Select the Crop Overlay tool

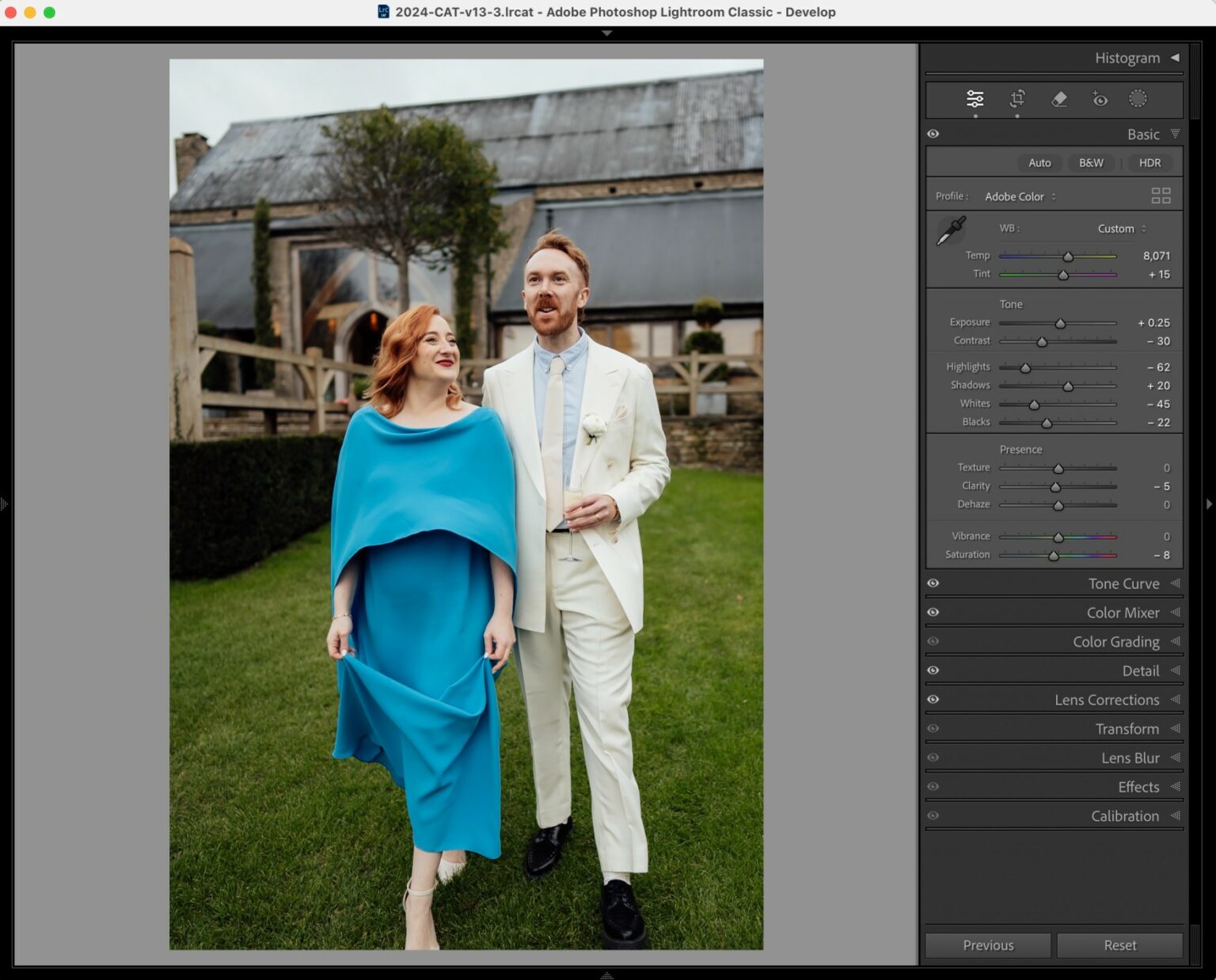tap(1017, 99)
